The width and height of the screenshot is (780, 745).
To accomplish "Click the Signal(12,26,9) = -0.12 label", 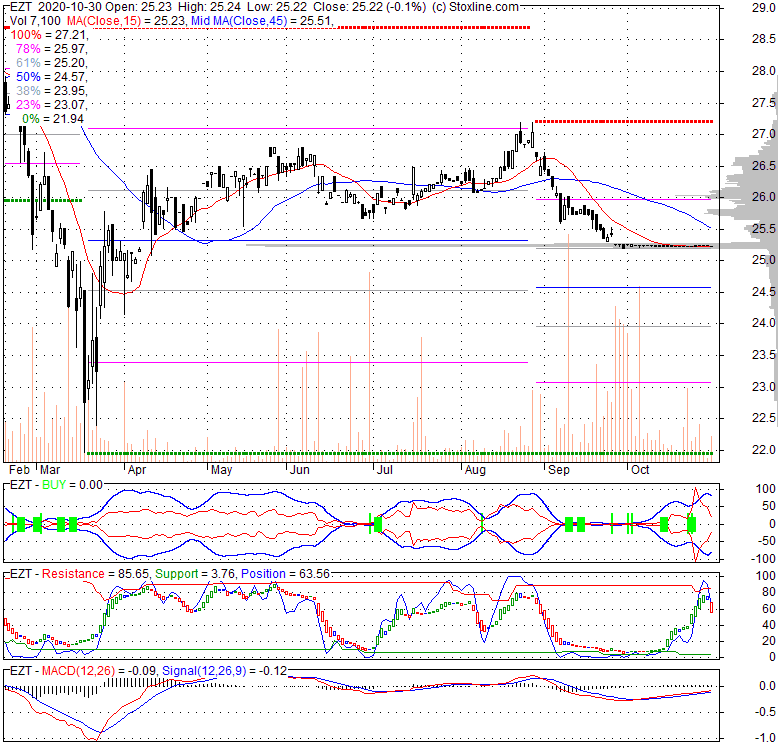I will [225, 671].
